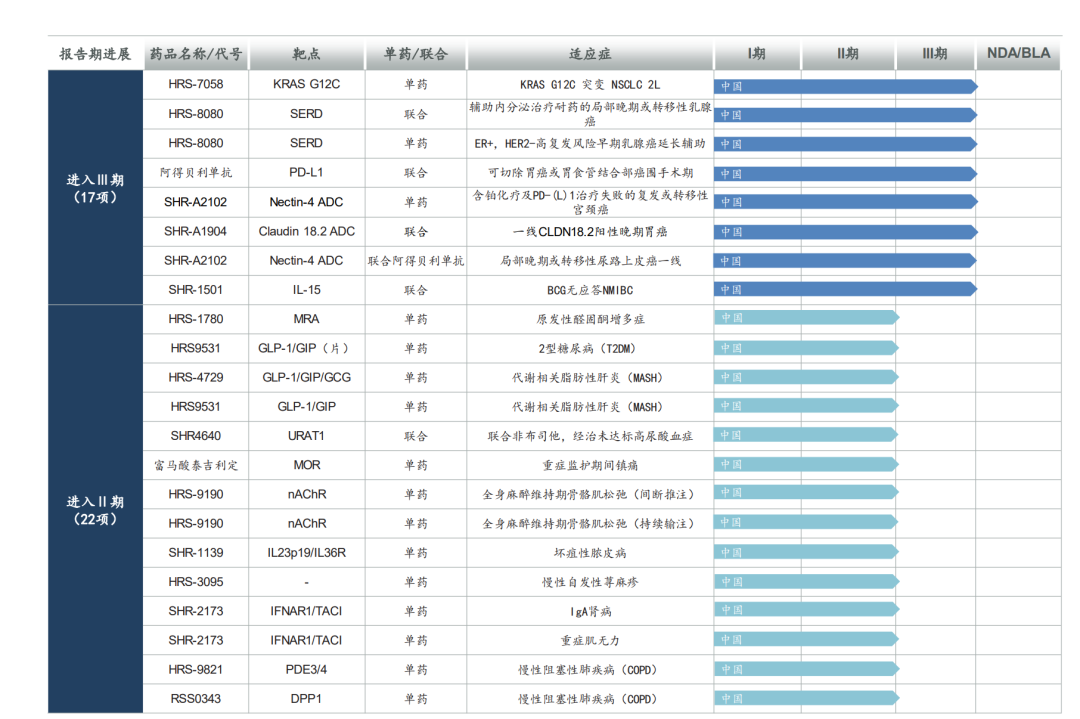Image resolution: width=1080 pixels, height=719 pixels.
Task: Select indication ER+, HER2-高复发风险早期乳腺癌延长辅助
Action: point(590,144)
